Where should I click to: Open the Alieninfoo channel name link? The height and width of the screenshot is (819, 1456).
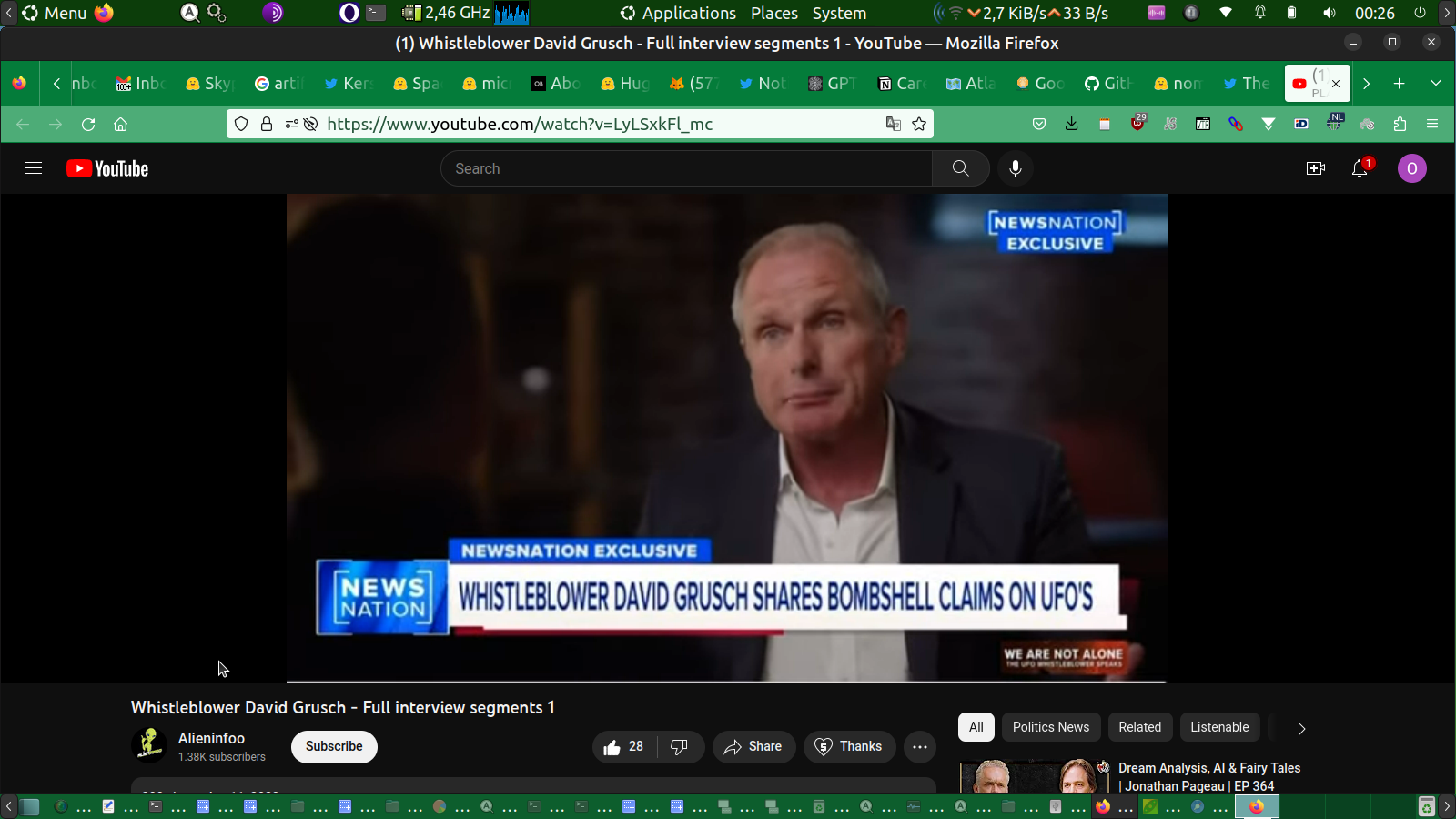point(211,738)
